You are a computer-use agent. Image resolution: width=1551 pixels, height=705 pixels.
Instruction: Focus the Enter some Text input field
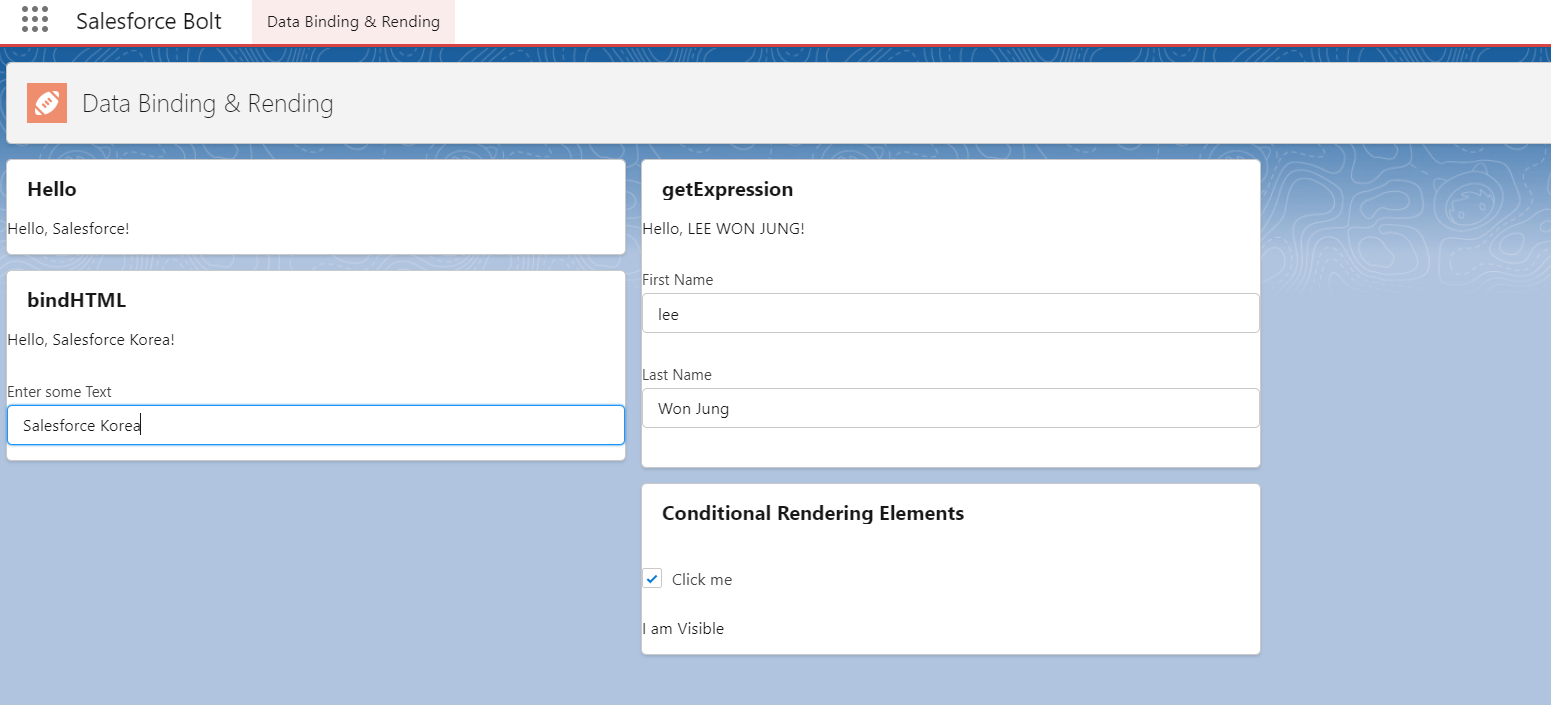[316, 425]
